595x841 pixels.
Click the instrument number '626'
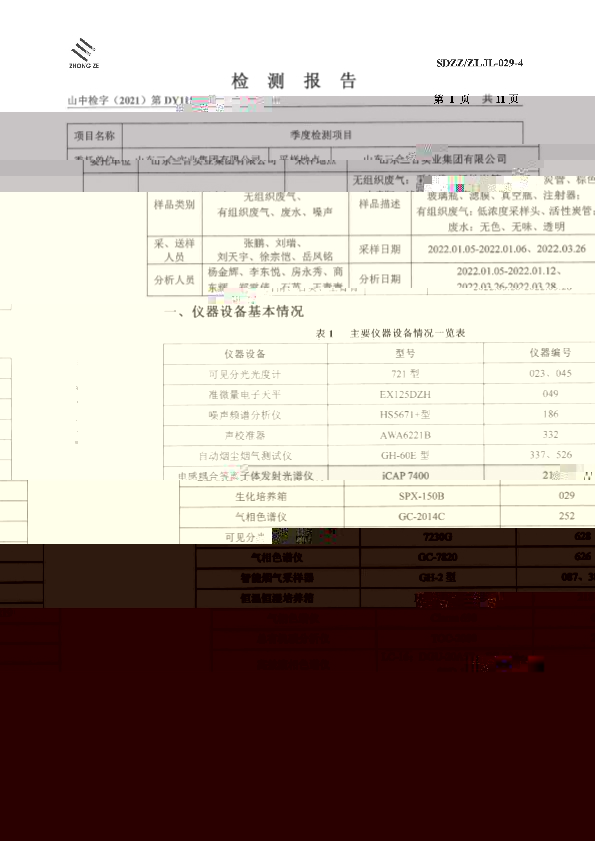583,557
